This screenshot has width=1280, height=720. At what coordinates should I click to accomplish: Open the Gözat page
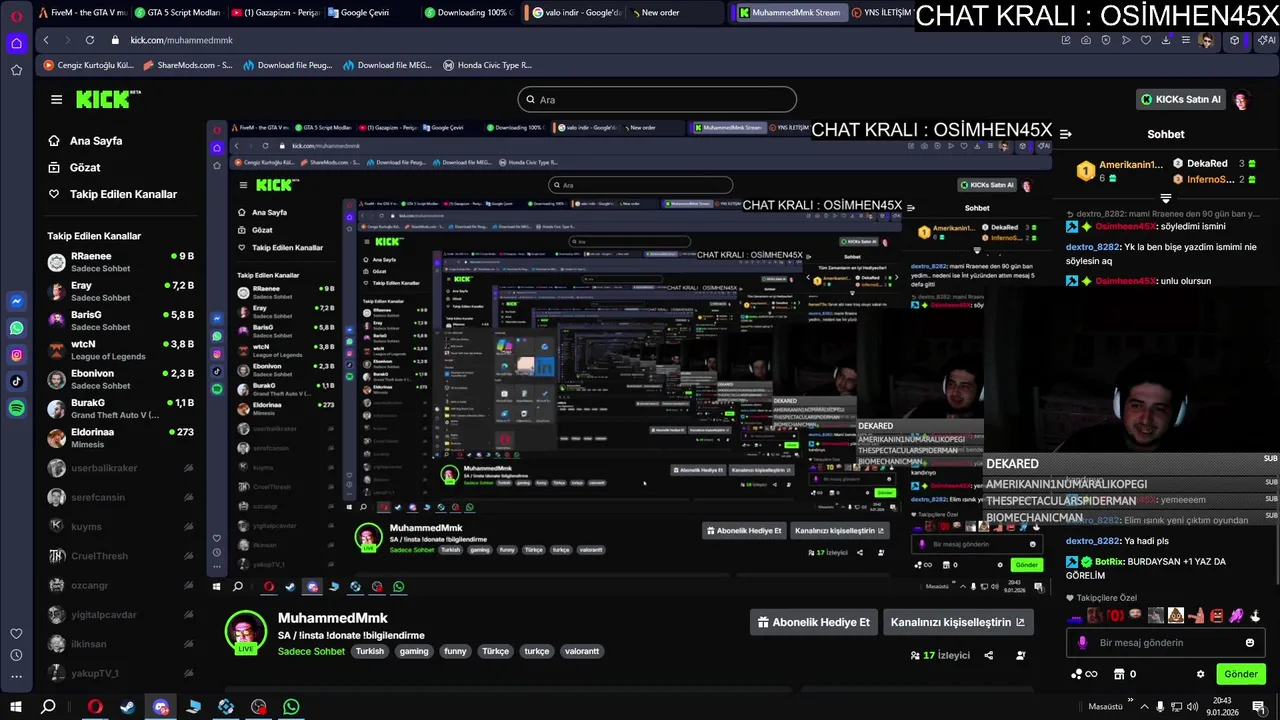coord(75,168)
